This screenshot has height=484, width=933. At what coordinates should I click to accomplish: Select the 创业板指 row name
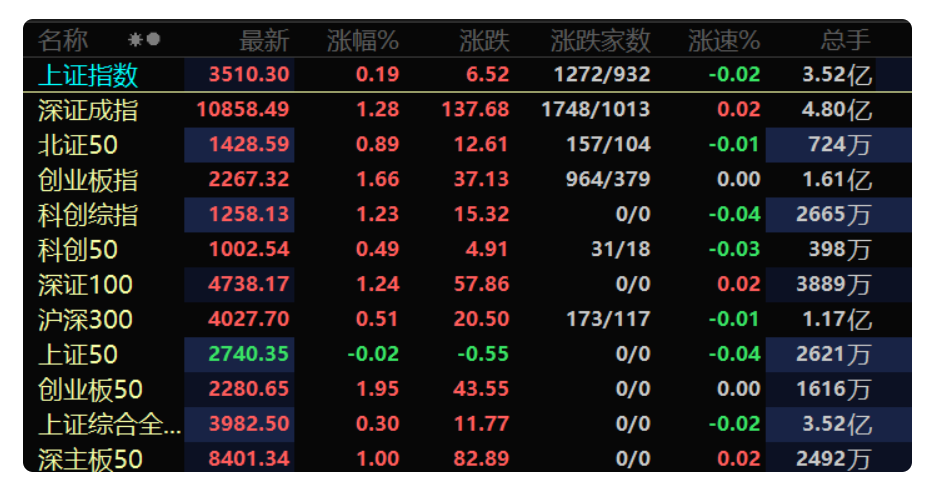88,180
